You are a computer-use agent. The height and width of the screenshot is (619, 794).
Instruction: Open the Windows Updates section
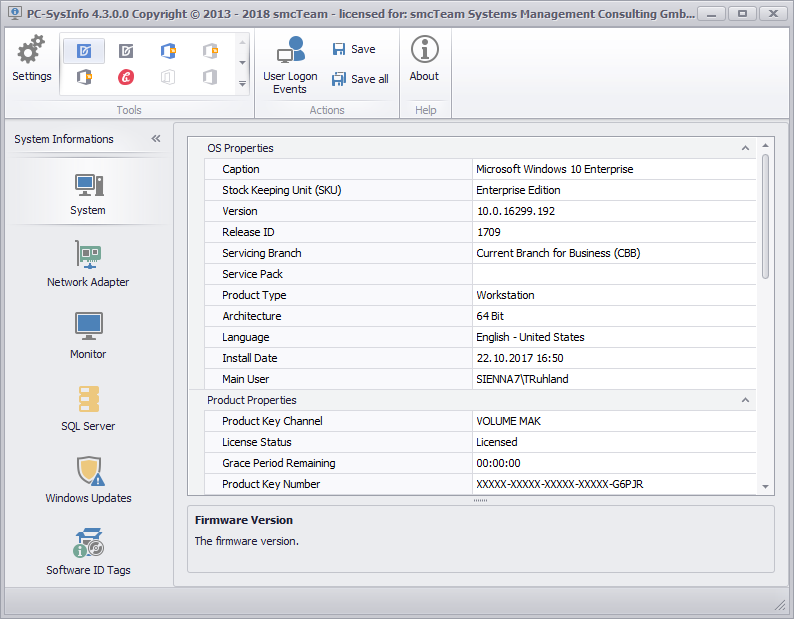(x=88, y=480)
